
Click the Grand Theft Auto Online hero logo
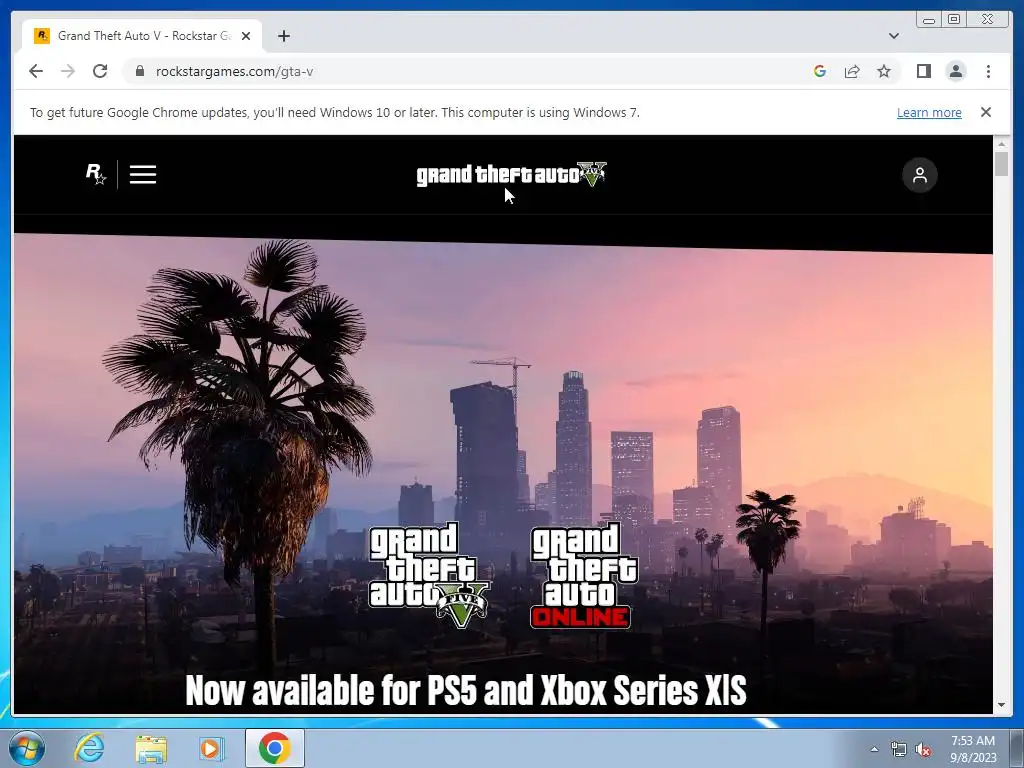[583, 575]
